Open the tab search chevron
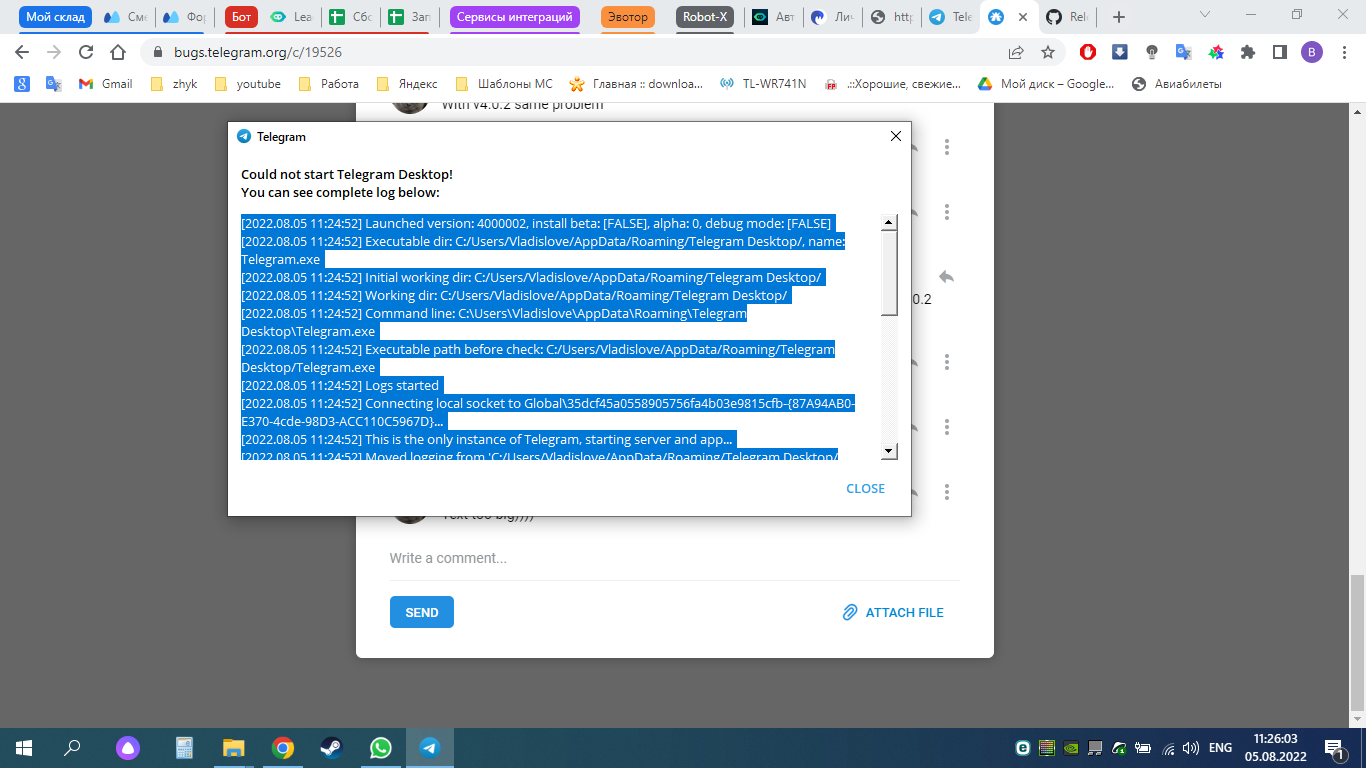The image size is (1366, 768). click(x=1205, y=15)
